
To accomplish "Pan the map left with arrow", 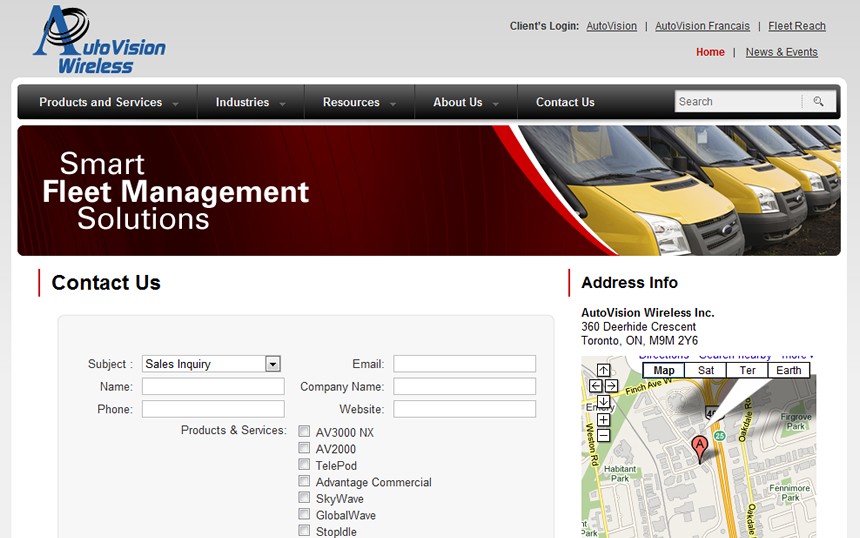I will coord(595,386).
